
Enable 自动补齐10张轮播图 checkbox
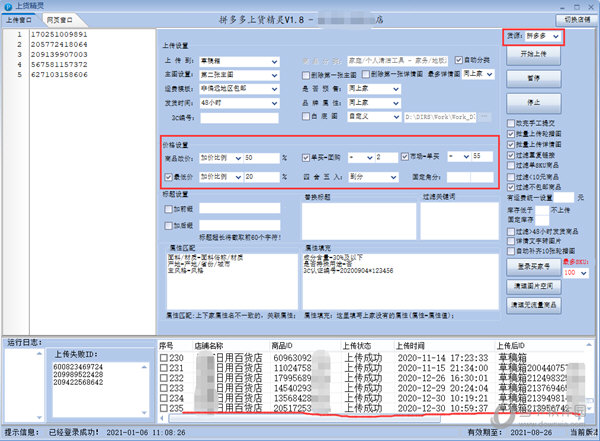point(510,251)
